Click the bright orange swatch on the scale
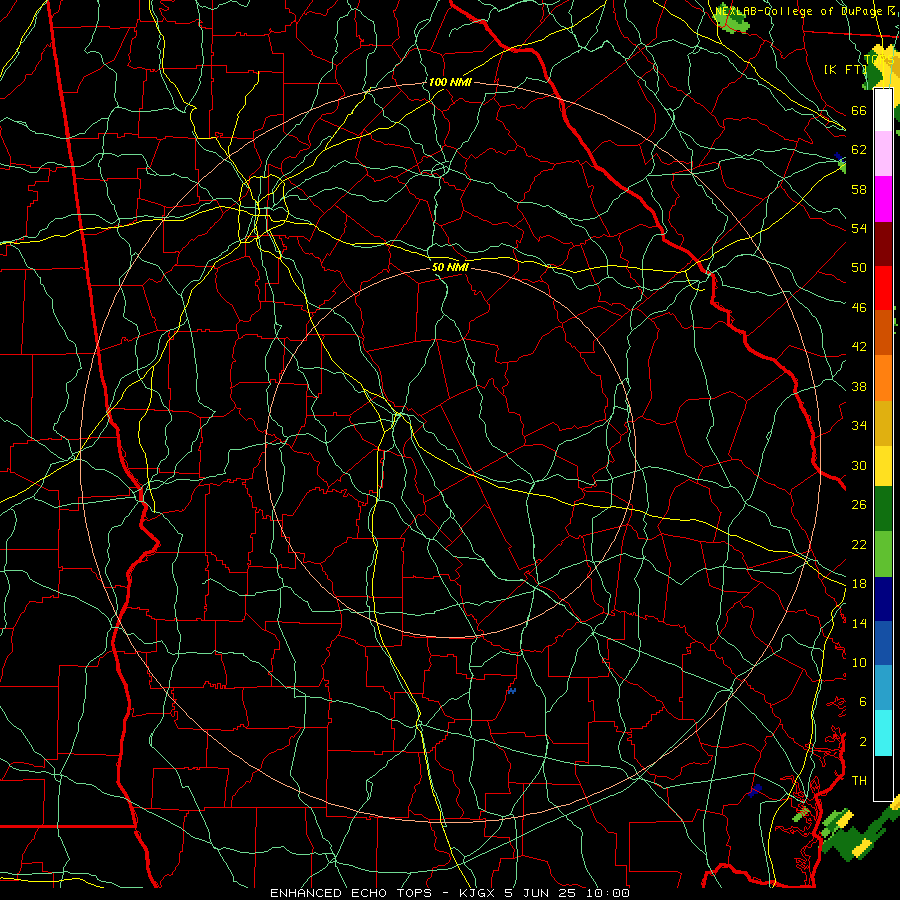Viewport: 900px width, 900px height. point(883,378)
